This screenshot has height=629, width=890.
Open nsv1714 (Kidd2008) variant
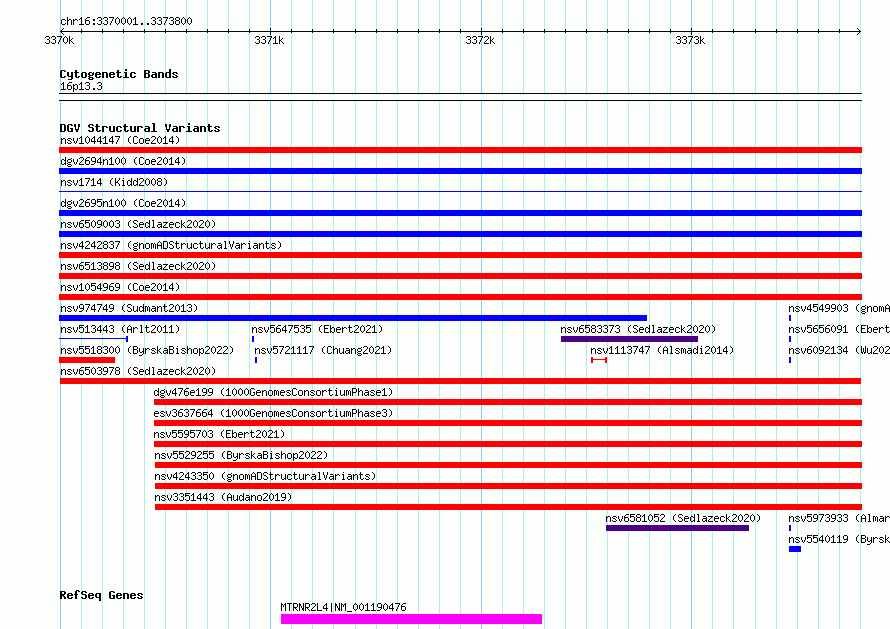pos(114,182)
